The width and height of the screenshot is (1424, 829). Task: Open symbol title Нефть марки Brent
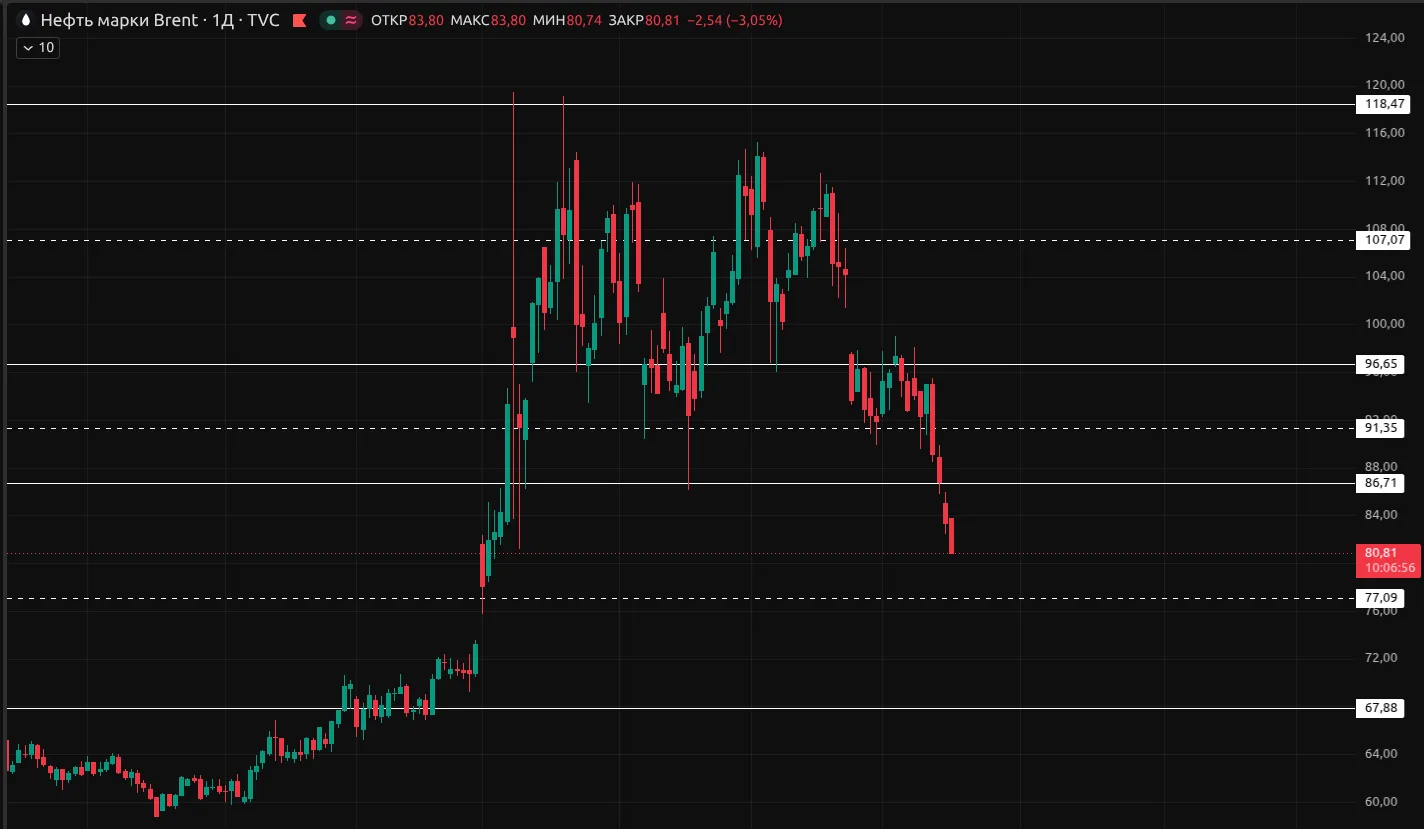pyautogui.click(x=118, y=20)
